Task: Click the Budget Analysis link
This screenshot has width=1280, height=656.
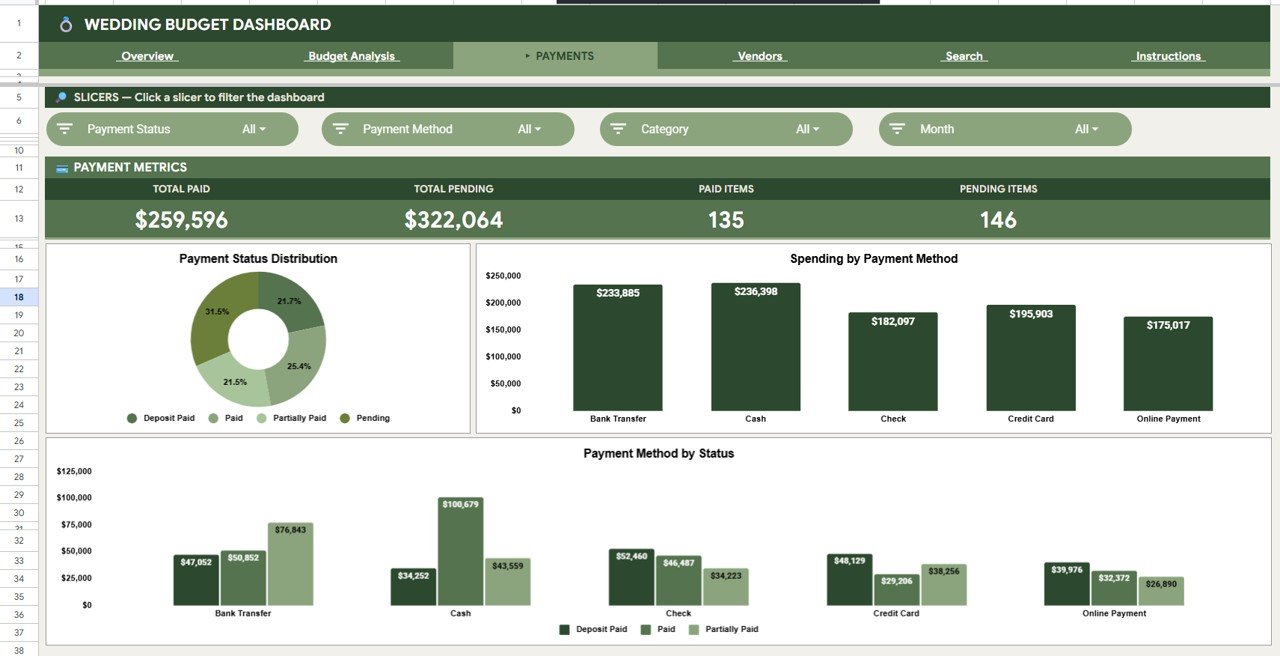Action: [x=352, y=56]
